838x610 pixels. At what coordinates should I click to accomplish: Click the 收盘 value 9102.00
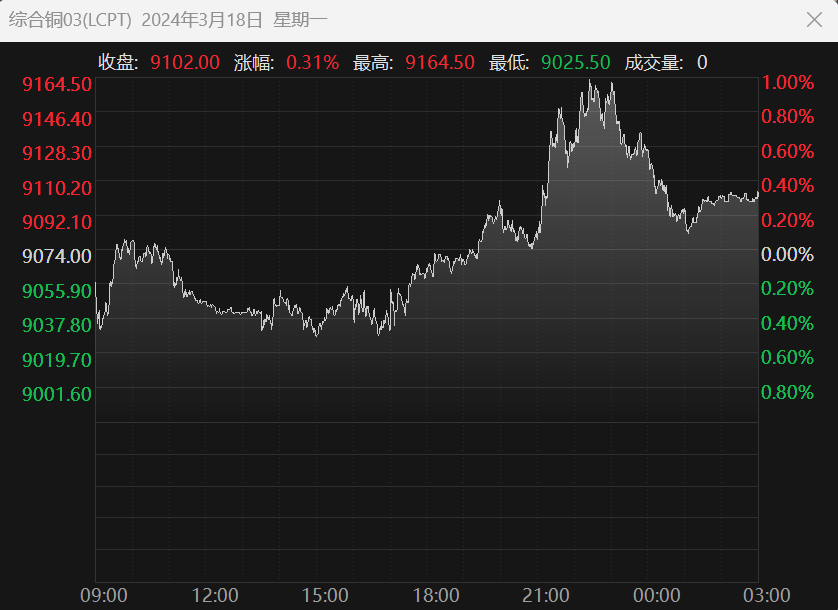pos(185,62)
